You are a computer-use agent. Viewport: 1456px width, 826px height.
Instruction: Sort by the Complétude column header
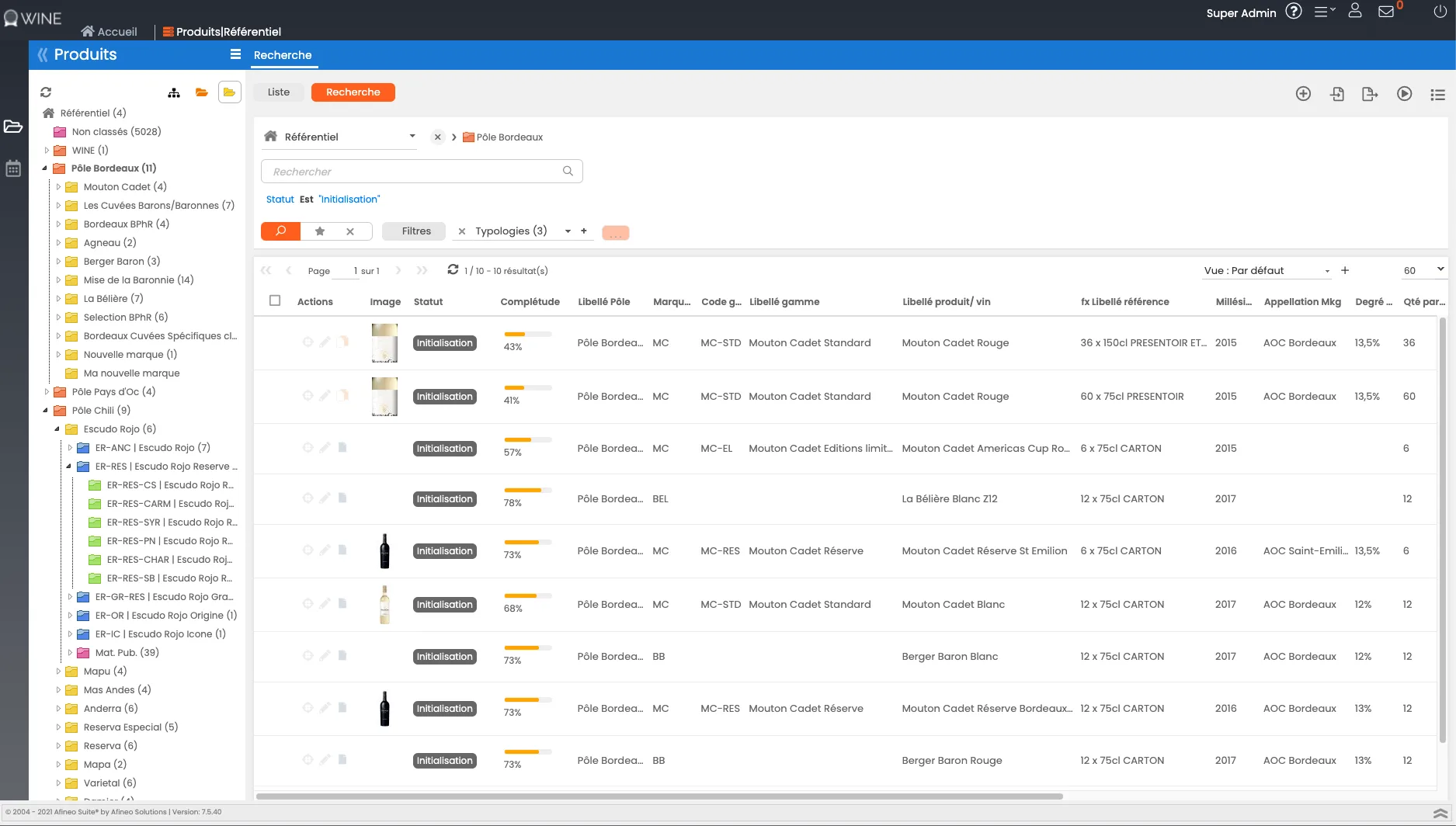530,302
